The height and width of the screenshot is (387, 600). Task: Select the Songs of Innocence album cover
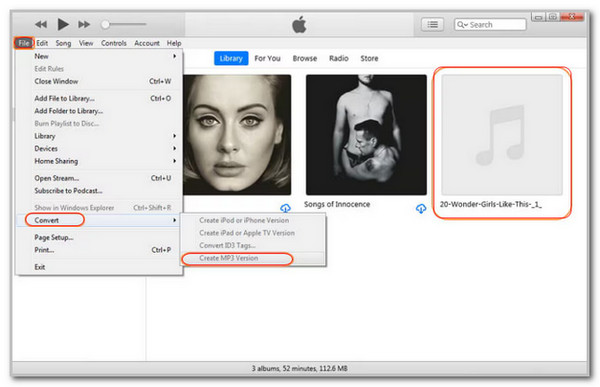366,135
